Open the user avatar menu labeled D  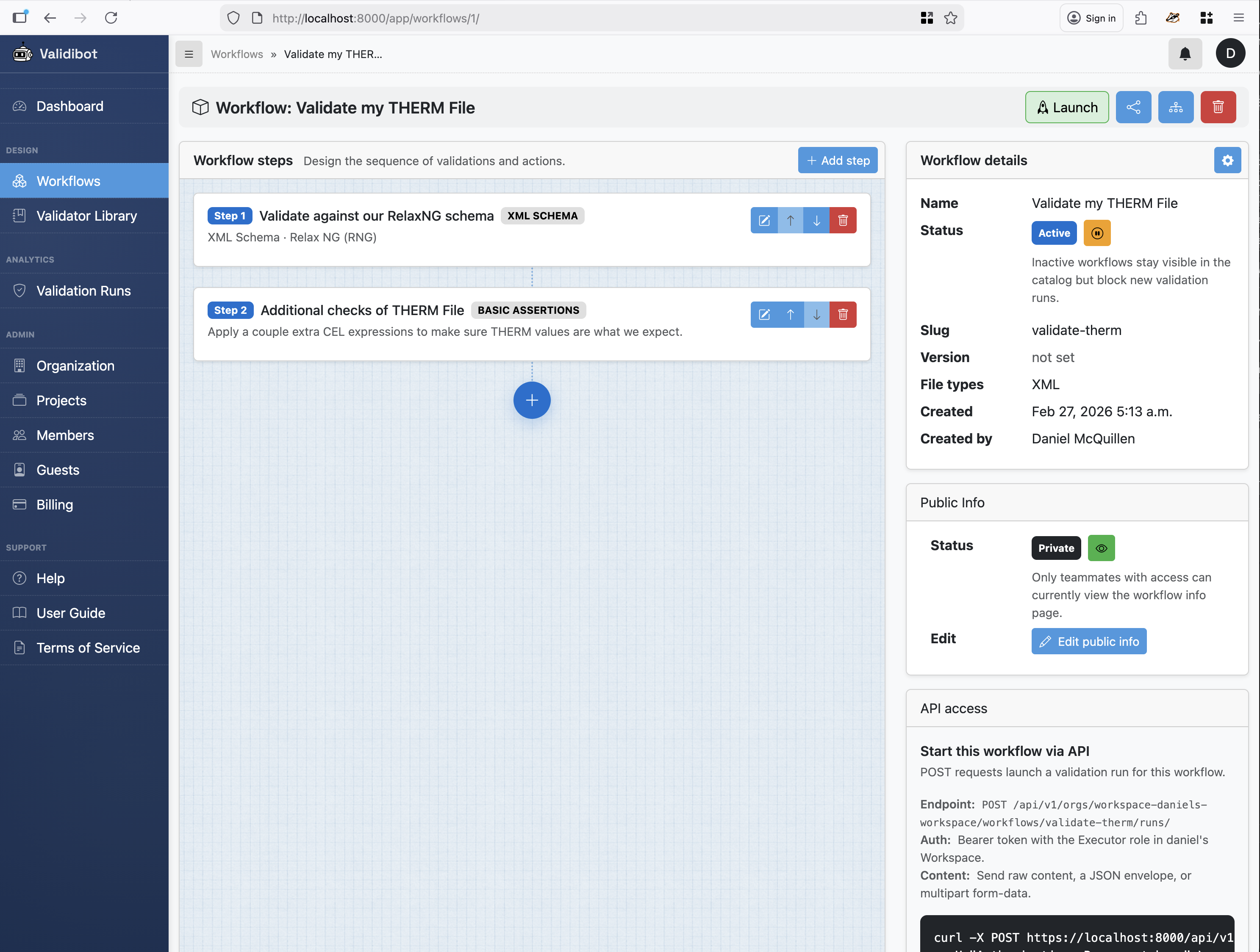coord(1230,53)
